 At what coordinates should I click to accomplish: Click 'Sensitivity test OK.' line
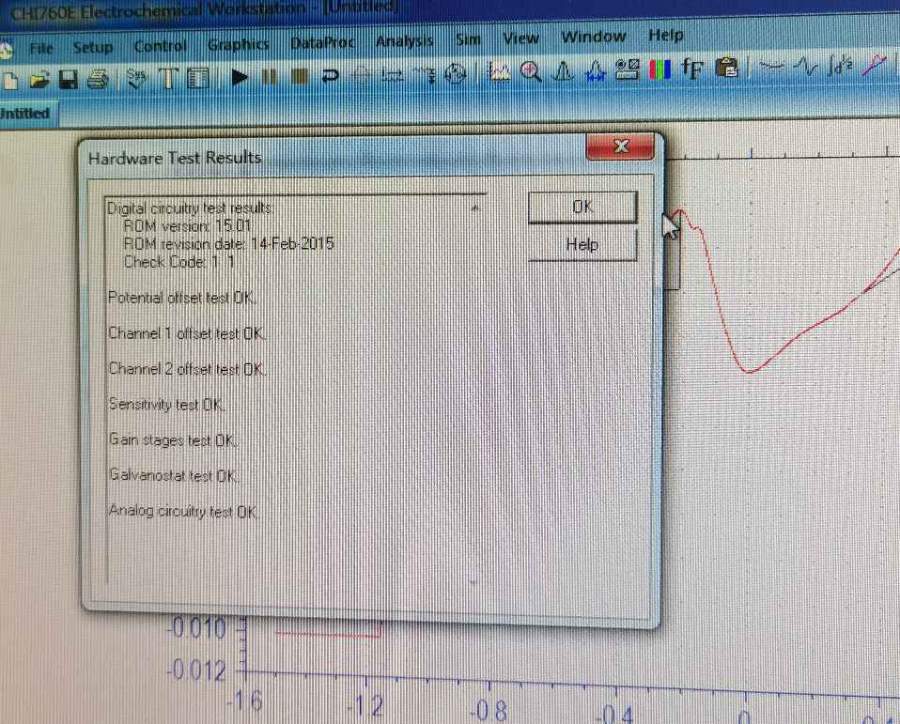[167, 404]
